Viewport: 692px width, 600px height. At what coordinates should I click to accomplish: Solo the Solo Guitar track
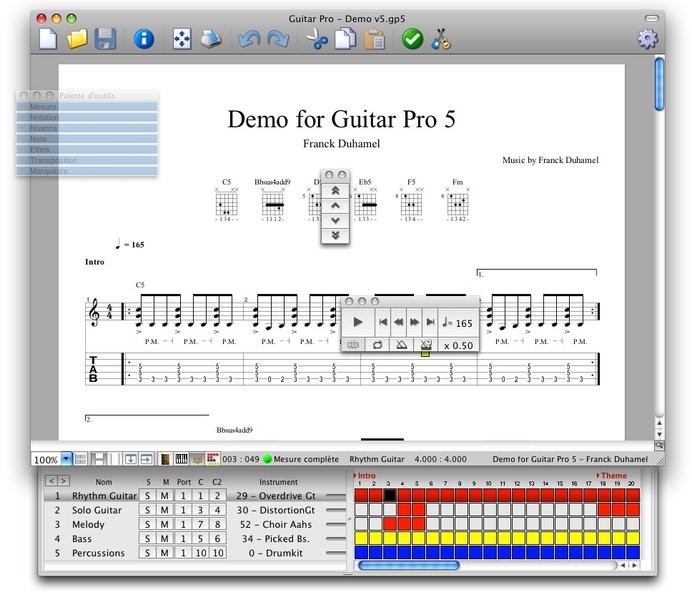(147, 510)
